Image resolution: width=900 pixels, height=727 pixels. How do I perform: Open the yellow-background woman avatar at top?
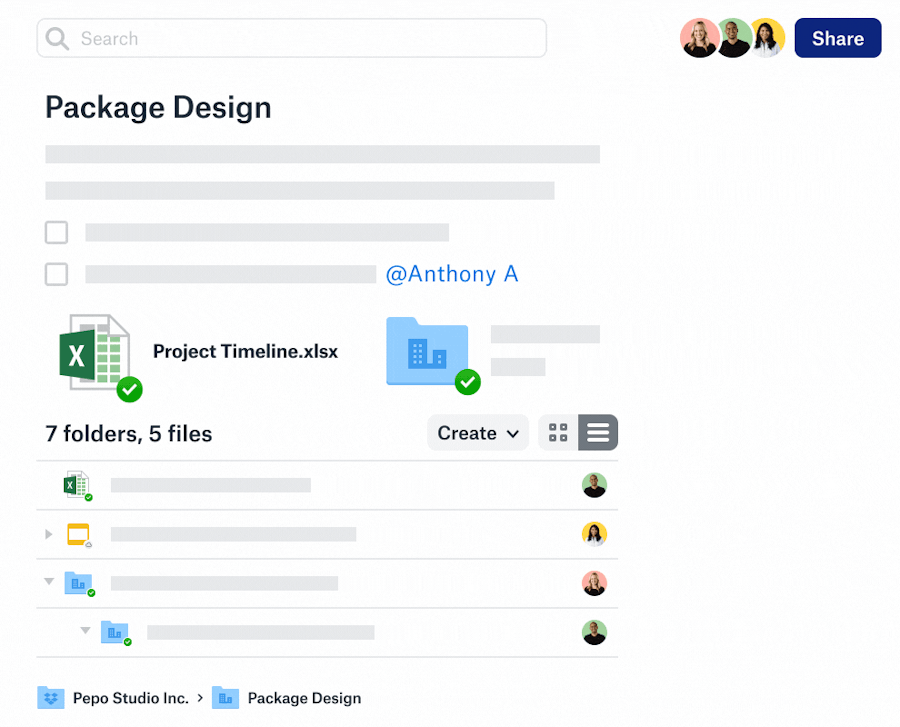[x=767, y=38]
